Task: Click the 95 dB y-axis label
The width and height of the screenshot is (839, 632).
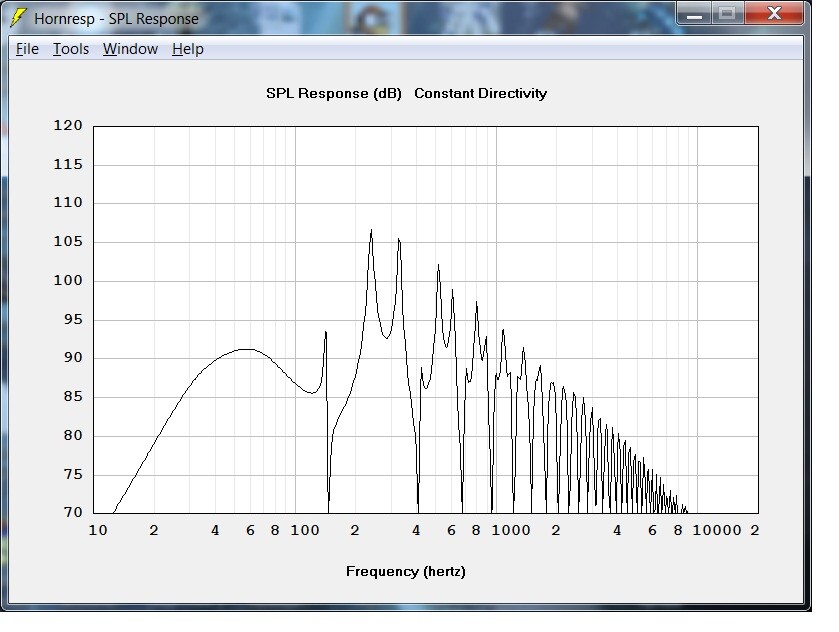Action: point(73,319)
